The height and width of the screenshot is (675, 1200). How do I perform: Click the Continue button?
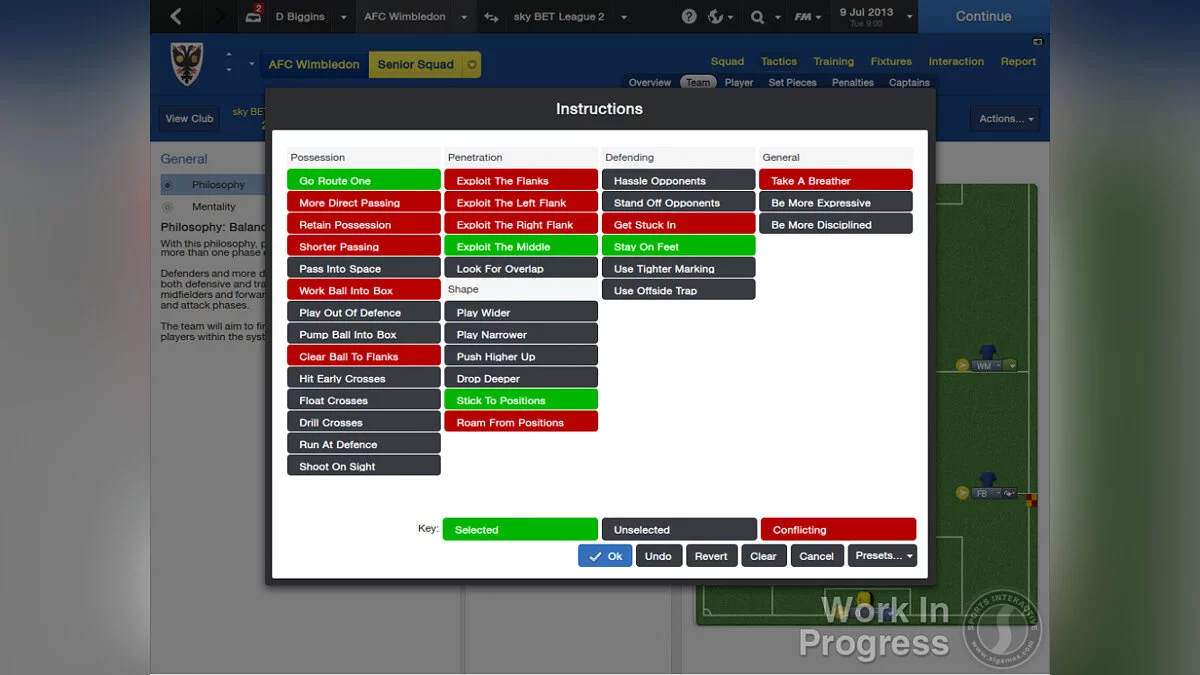[x=983, y=16]
